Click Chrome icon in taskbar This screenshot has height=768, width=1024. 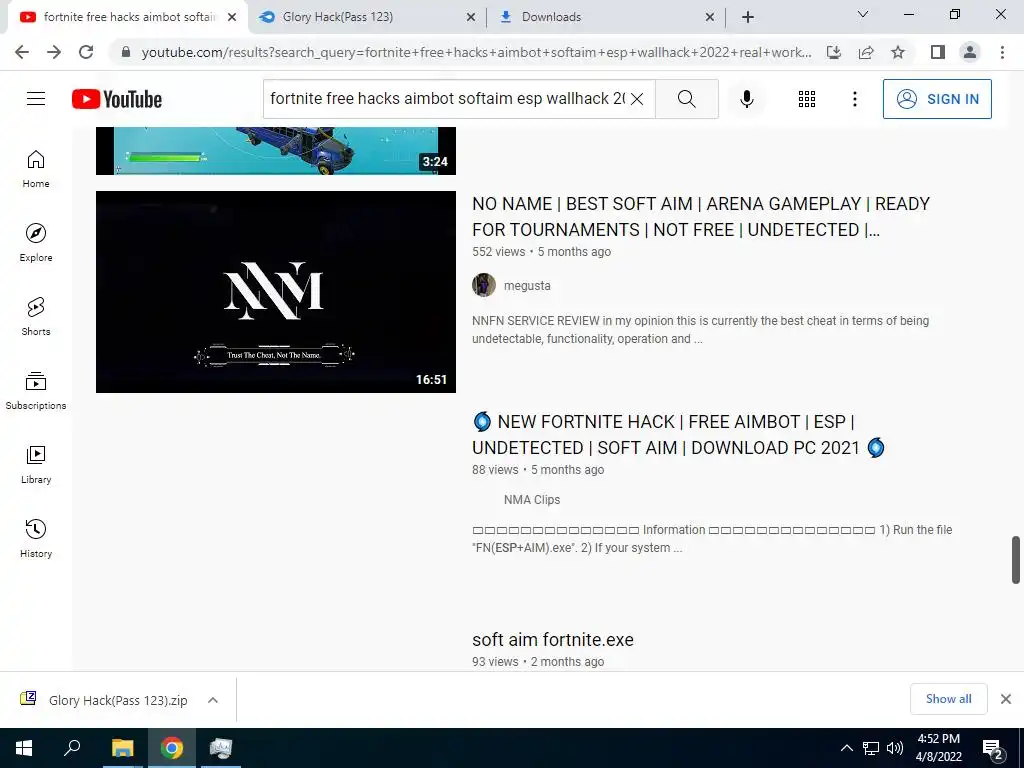pos(172,748)
